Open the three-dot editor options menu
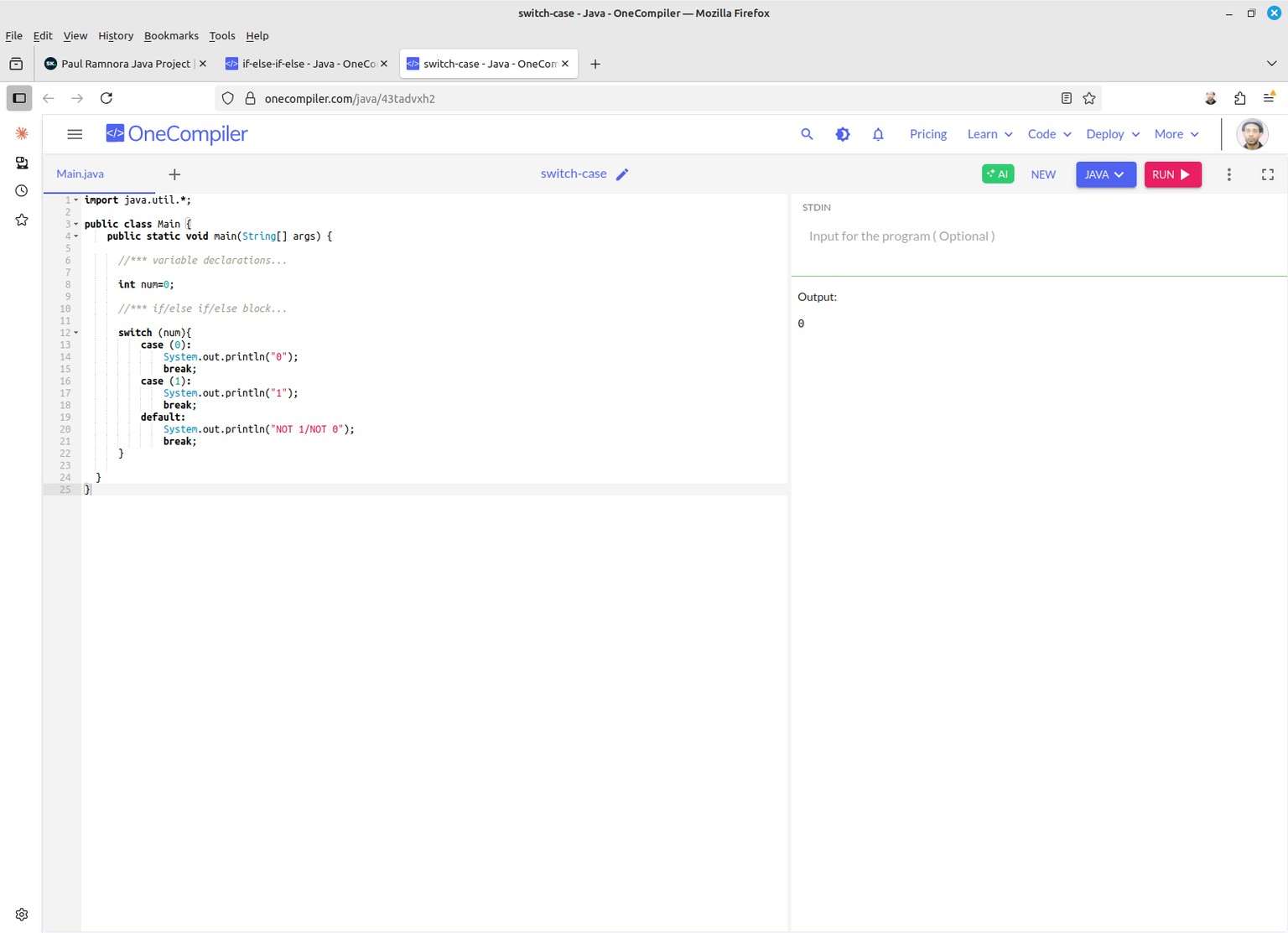The height and width of the screenshot is (933, 1288). pos(1229,174)
